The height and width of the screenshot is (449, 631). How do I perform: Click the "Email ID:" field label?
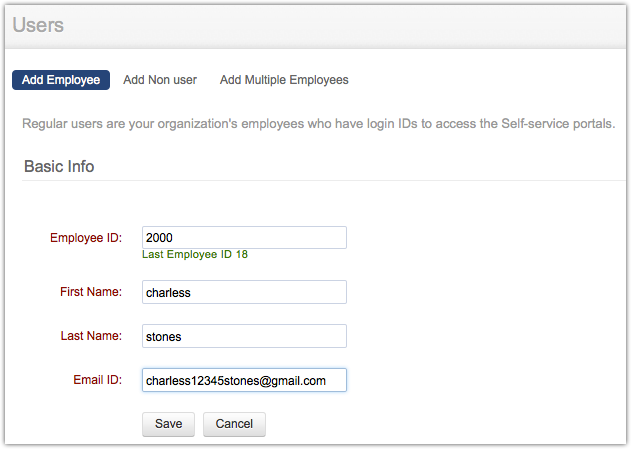pos(97,380)
